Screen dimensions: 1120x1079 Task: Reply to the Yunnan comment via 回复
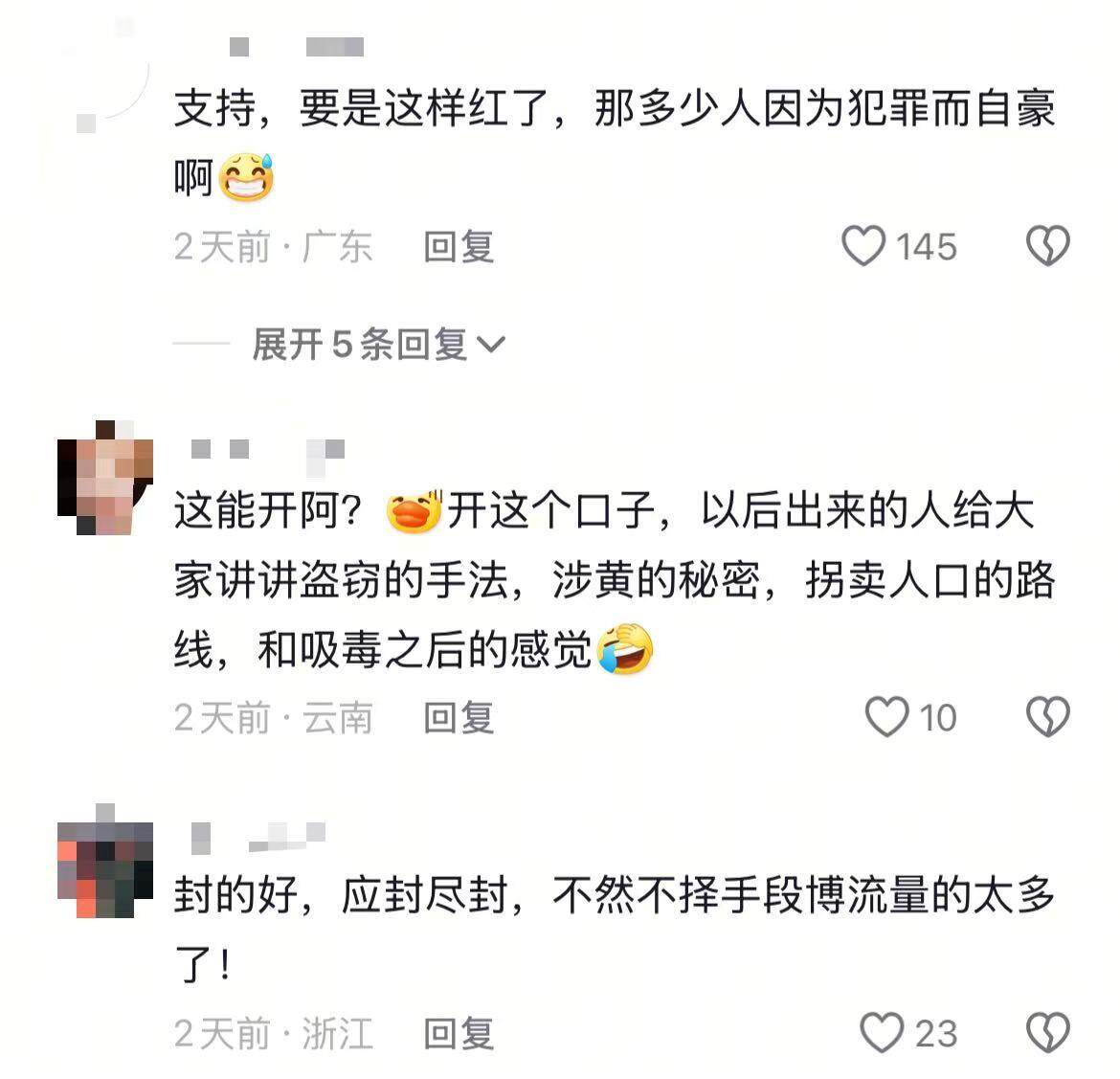458,717
